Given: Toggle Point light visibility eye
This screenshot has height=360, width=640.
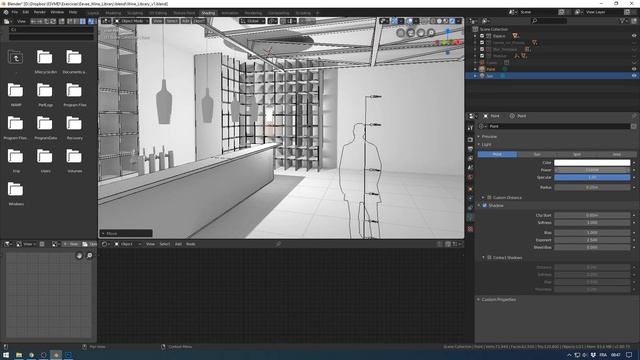Looking at the screenshot, I should click(x=634, y=69).
